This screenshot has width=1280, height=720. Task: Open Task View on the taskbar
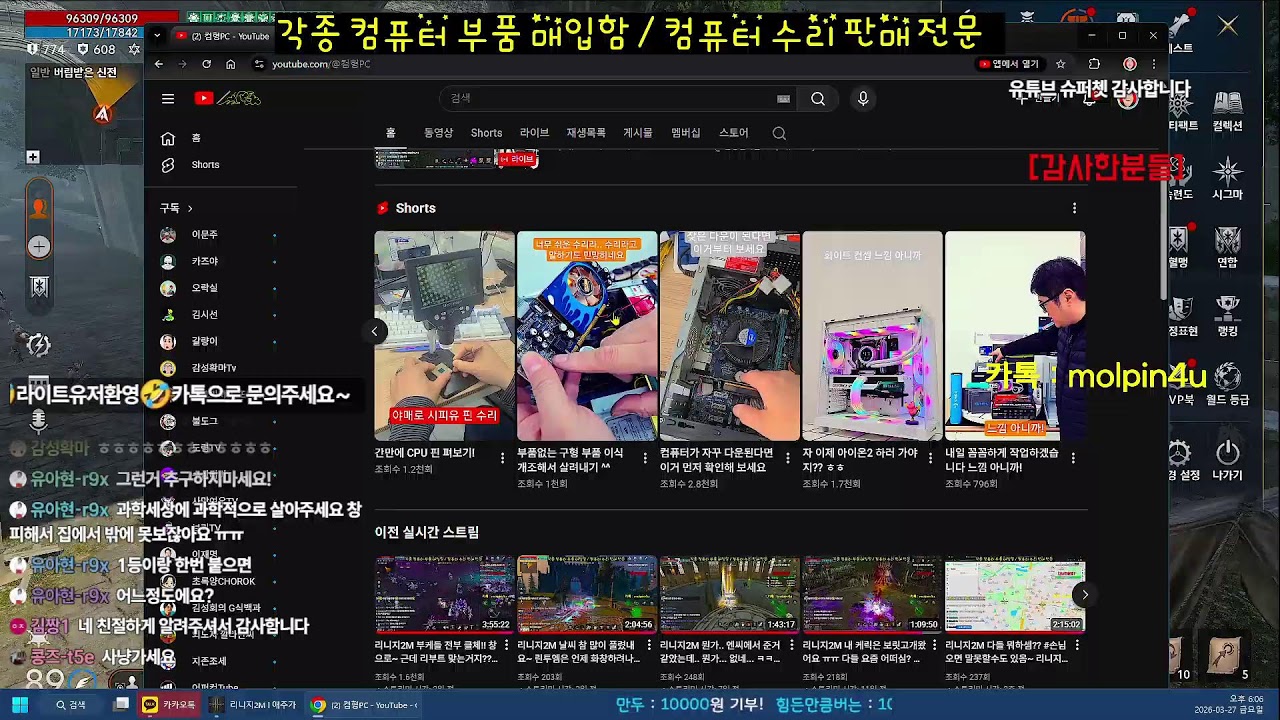[x=122, y=705]
